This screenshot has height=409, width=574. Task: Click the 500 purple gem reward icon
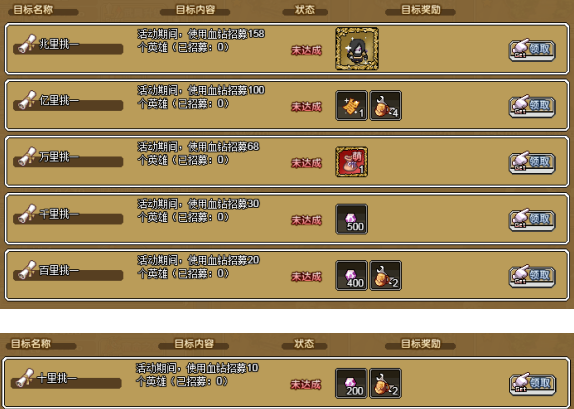tap(351, 219)
